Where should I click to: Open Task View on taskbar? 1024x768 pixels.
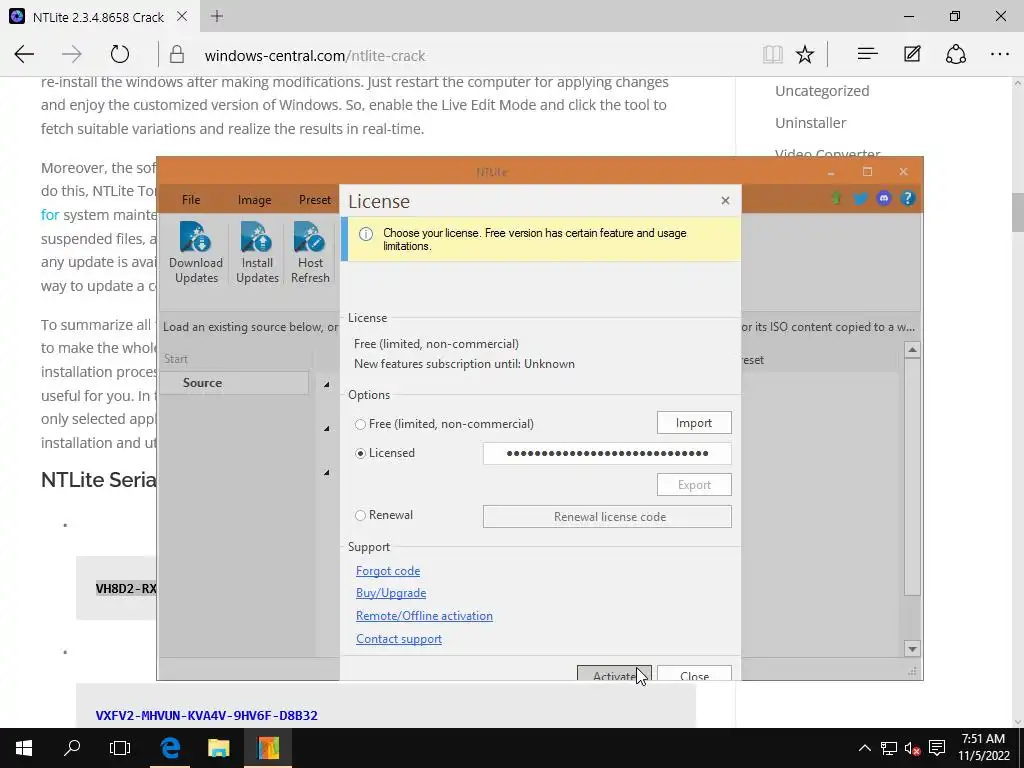(x=120, y=748)
